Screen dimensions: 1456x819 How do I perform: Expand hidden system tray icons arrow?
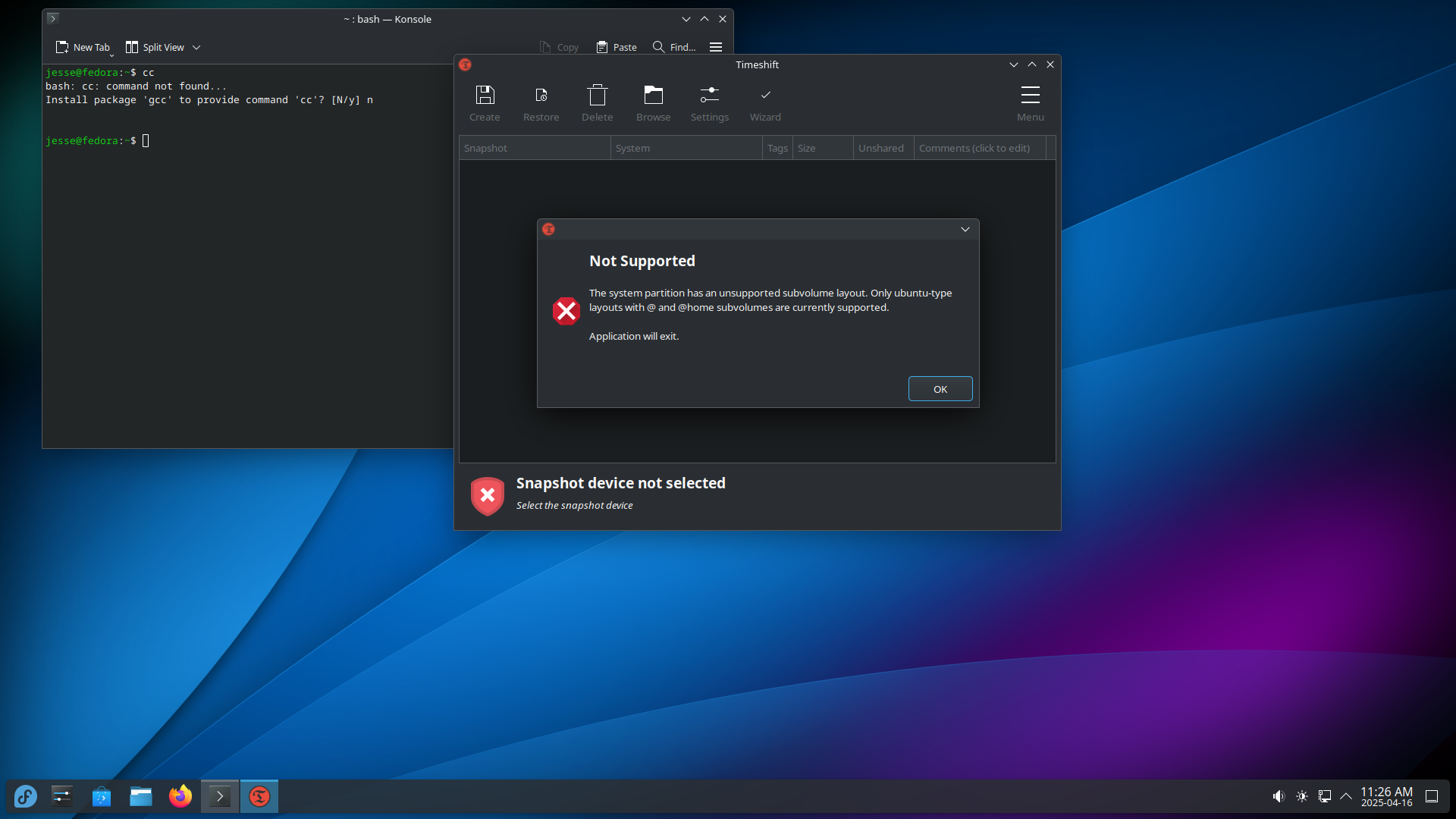tap(1346, 796)
